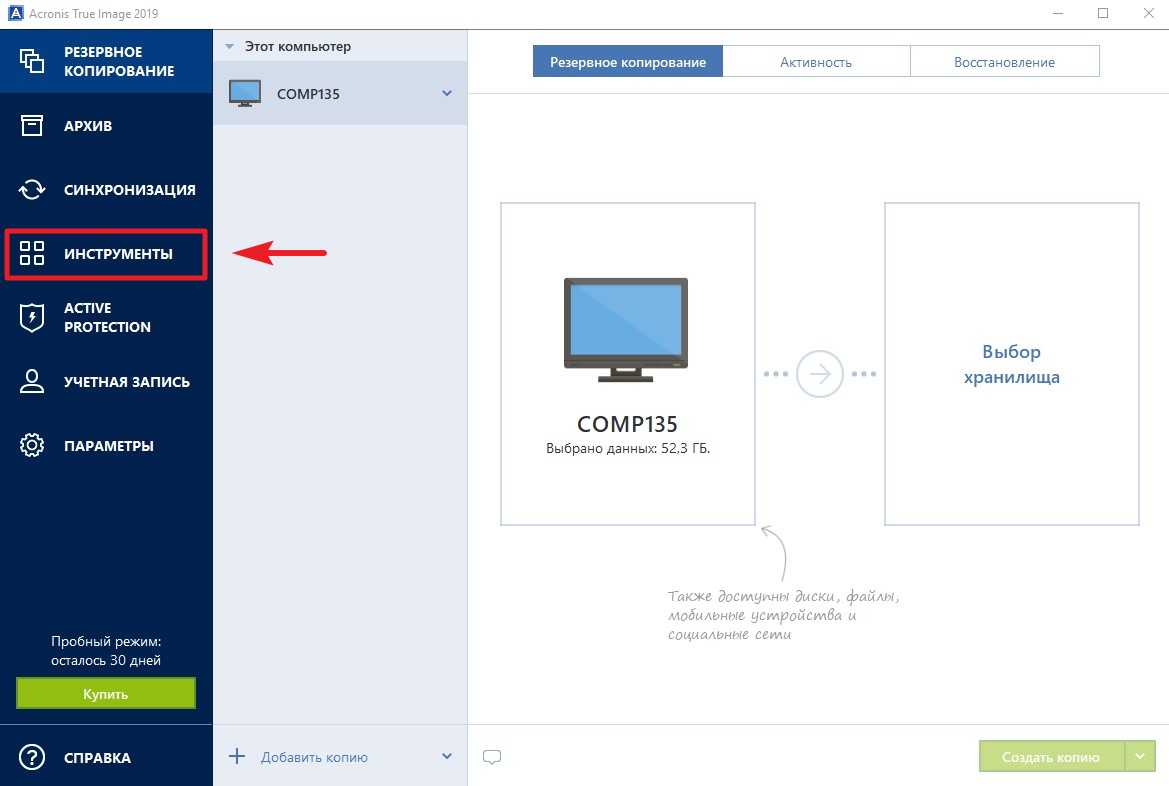Click the large monitor image in source panel
Image resolution: width=1169 pixels, height=786 pixels.
(x=626, y=330)
